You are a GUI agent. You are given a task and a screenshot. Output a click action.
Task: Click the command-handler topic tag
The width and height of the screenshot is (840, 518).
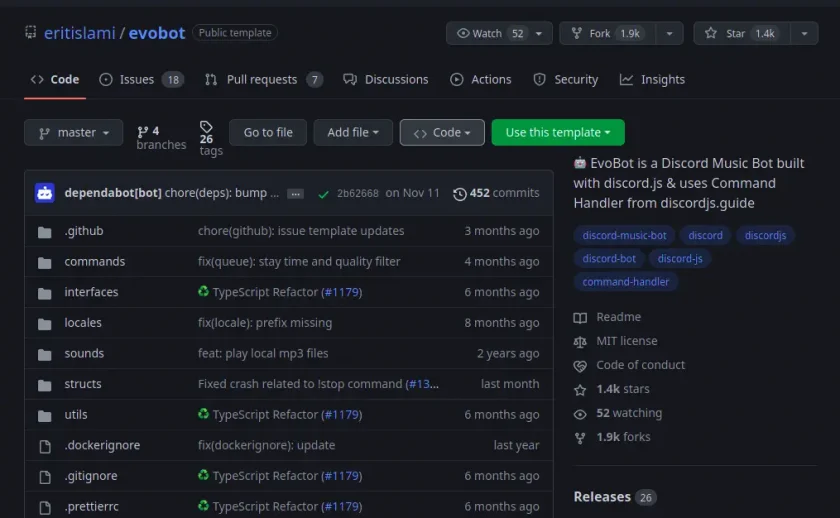[x=625, y=282]
